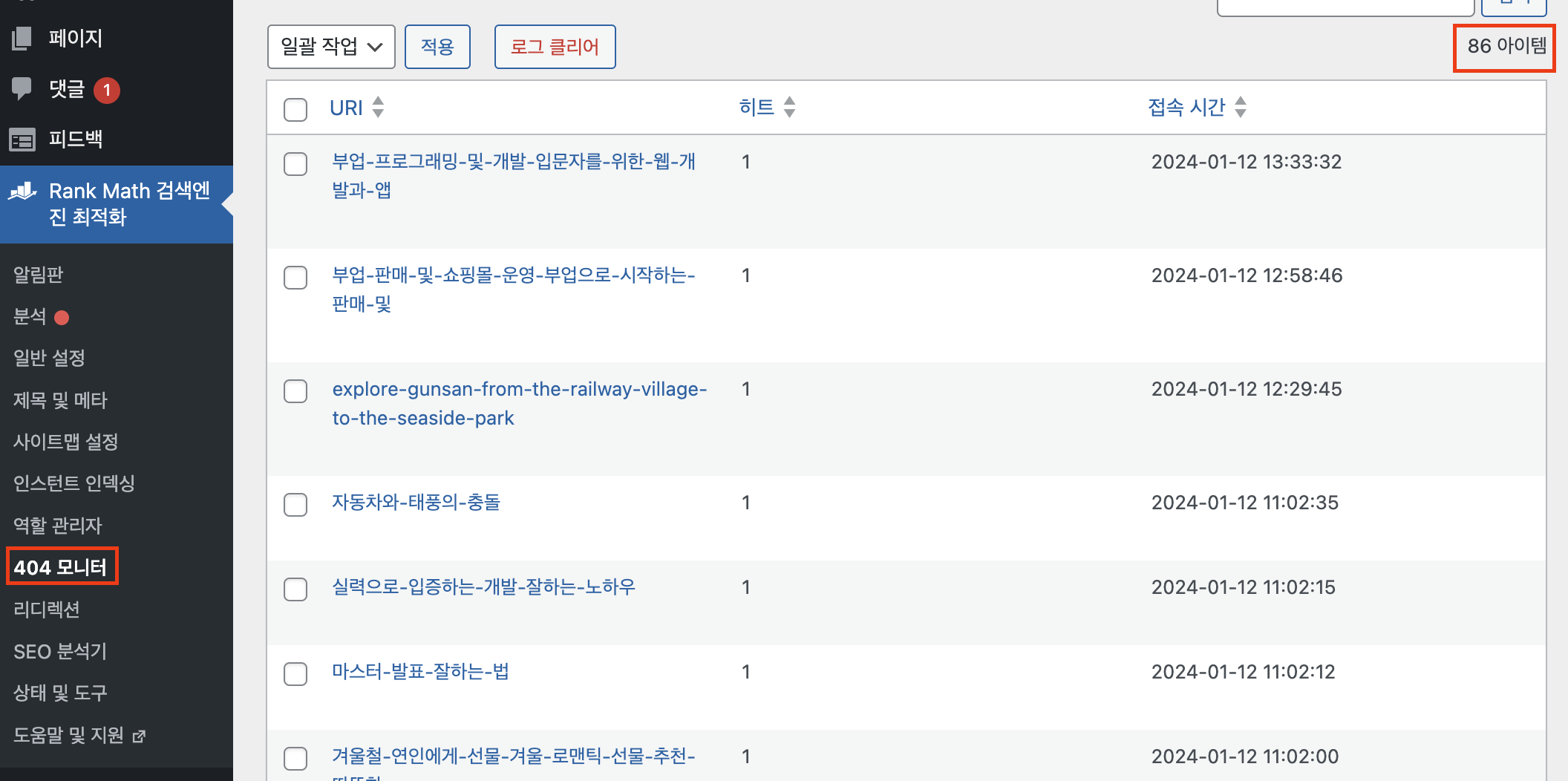Check the row for 자동차와-태풍의-충돌
Screen dimensions: 1568x781
click(295, 505)
